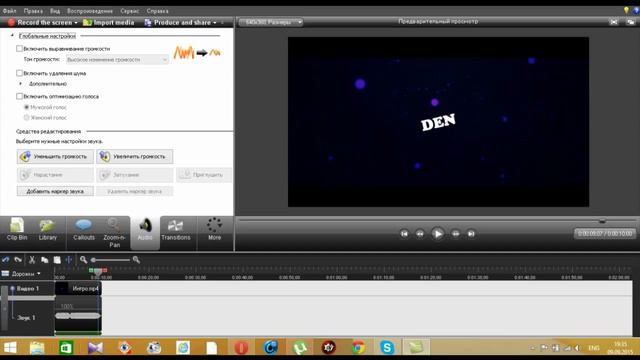
Task: Step backward in preview
Action: (x=420, y=234)
